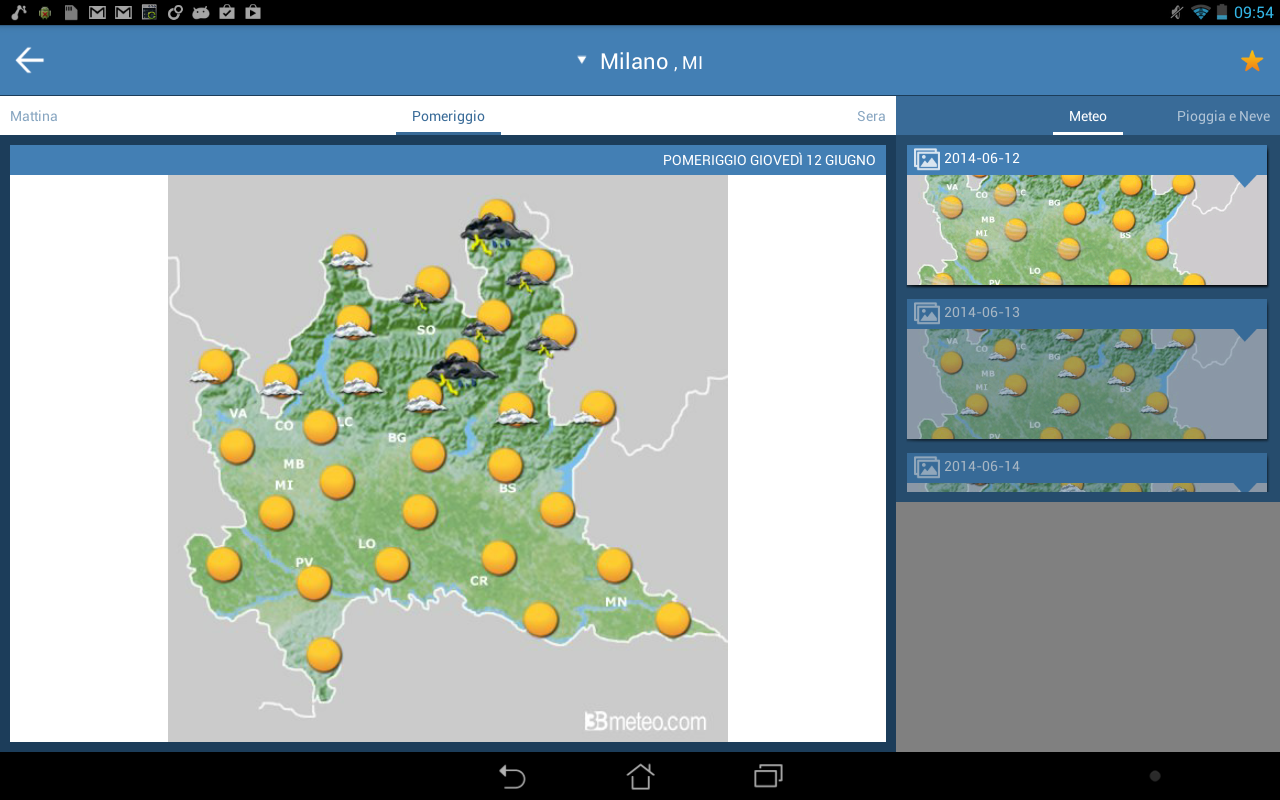Tap the system back button at screen bottom
This screenshot has width=1280, height=800.
coord(512,776)
